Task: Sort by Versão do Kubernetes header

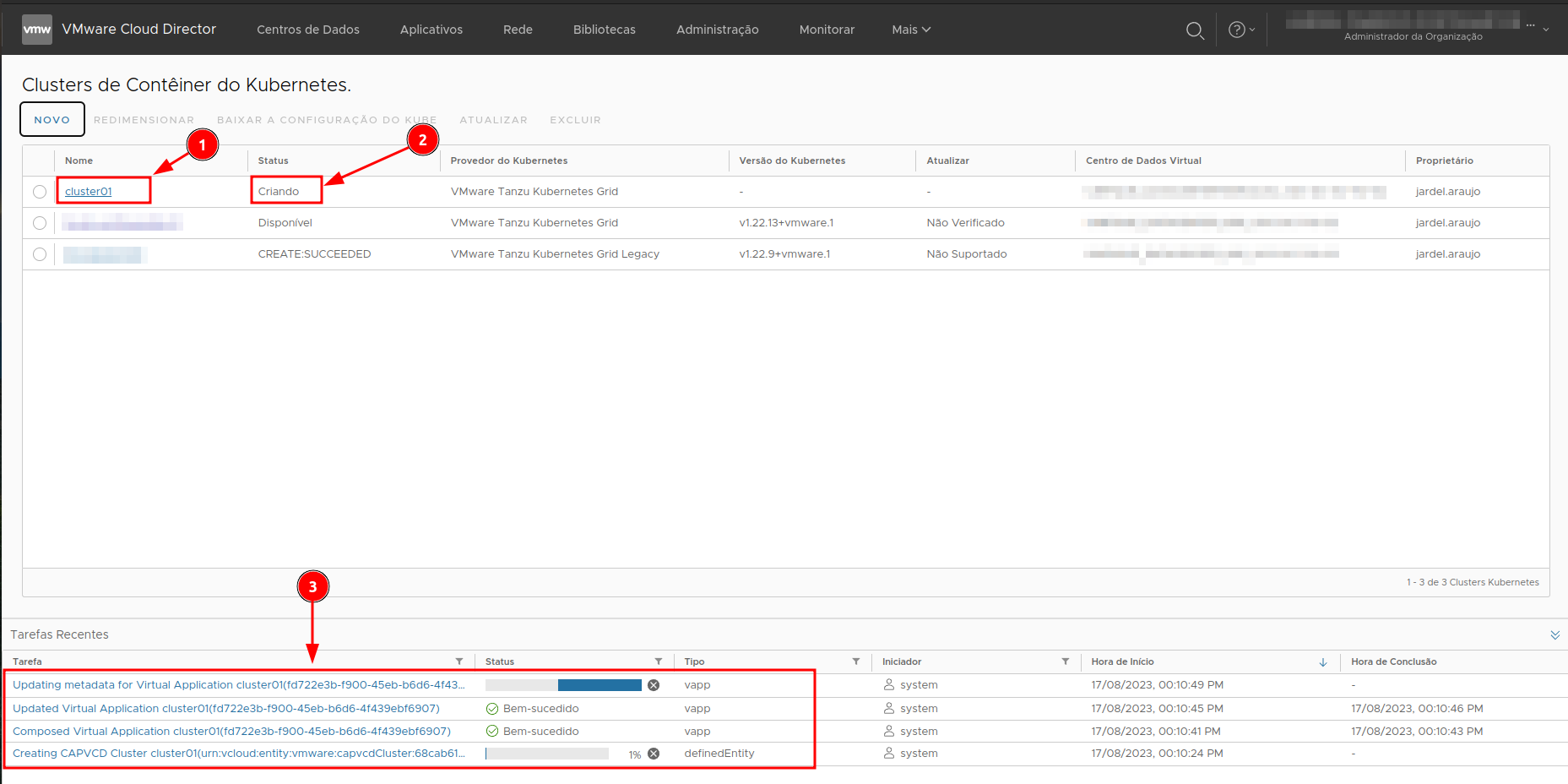Action: tap(792, 161)
